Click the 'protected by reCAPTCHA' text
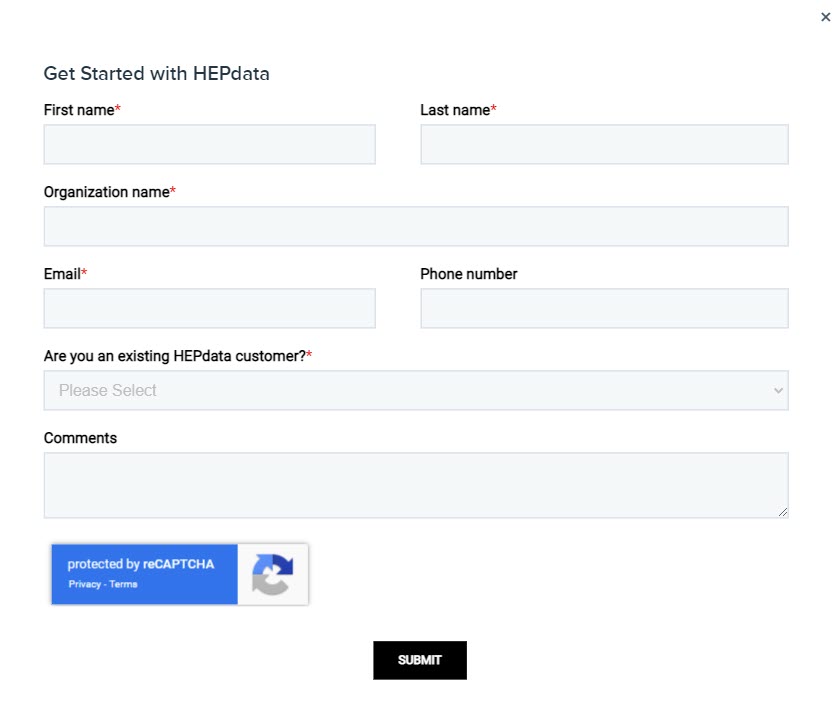 (141, 564)
